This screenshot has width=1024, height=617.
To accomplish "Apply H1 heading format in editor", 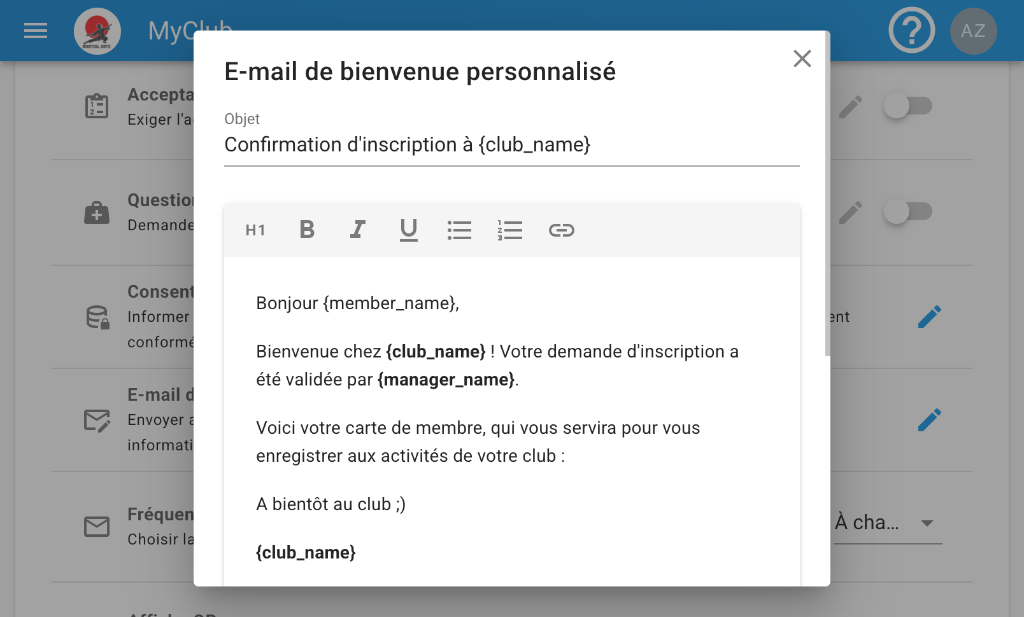I will [x=256, y=230].
